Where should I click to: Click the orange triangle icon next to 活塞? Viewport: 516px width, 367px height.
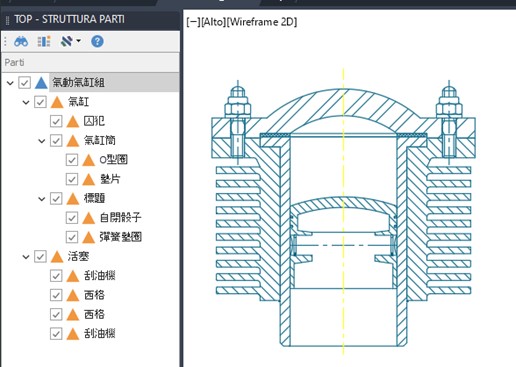point(57,257)
